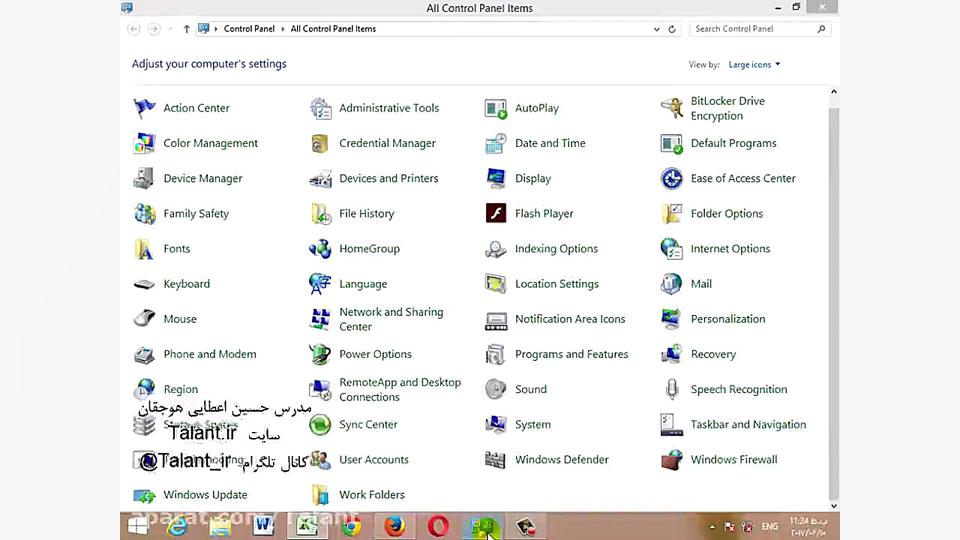Open the Region link
Viewport: 960px width, 540px height.
click(181, 389)
